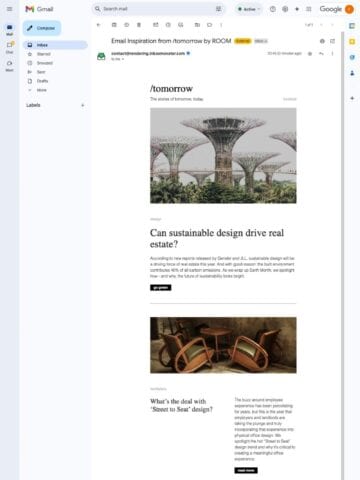The image size is (360, 480).
Task: Open email in a new window
Action: 332,41
